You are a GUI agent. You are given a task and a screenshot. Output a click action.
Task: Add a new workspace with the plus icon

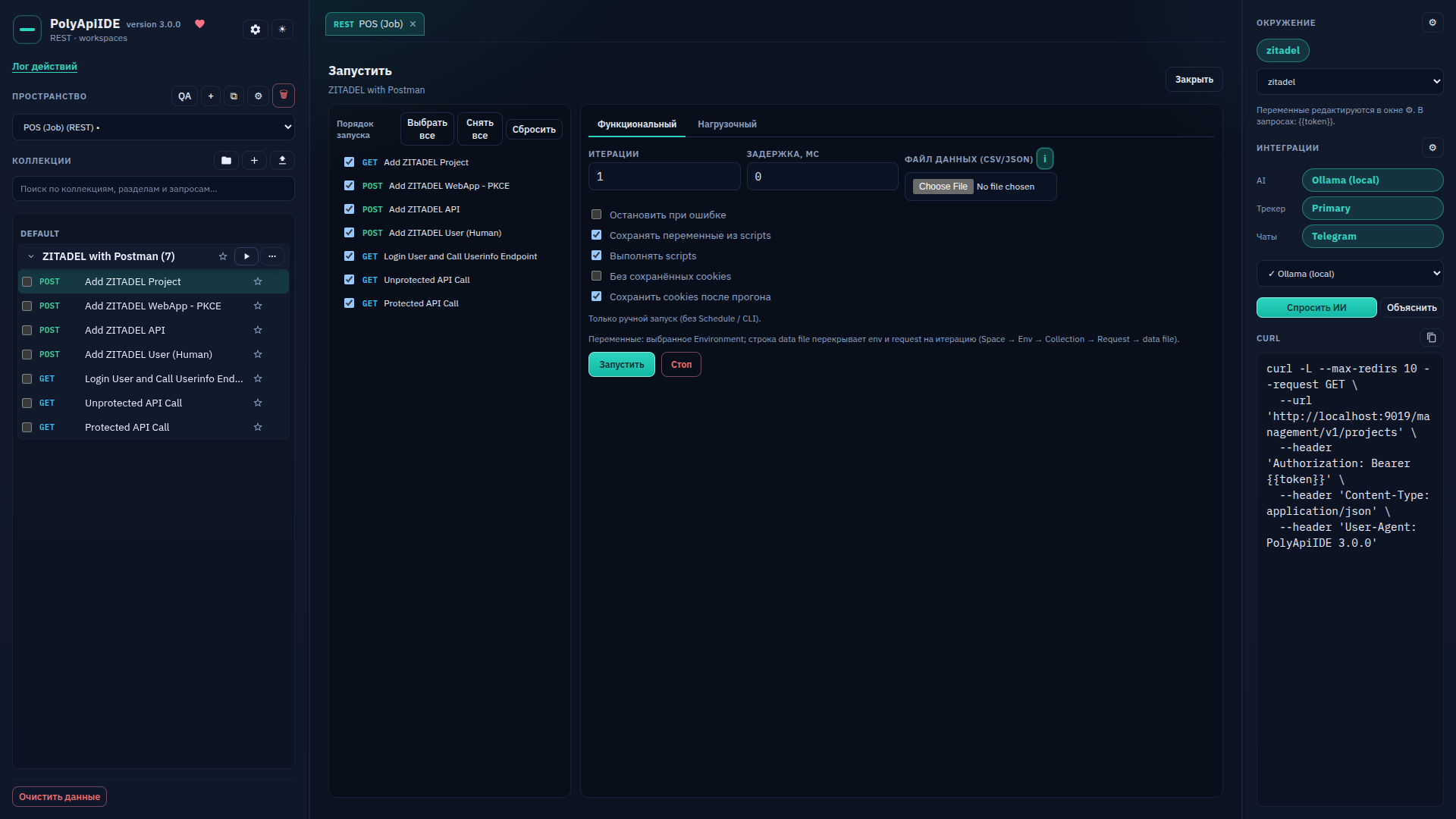click(x=211, y=96)
